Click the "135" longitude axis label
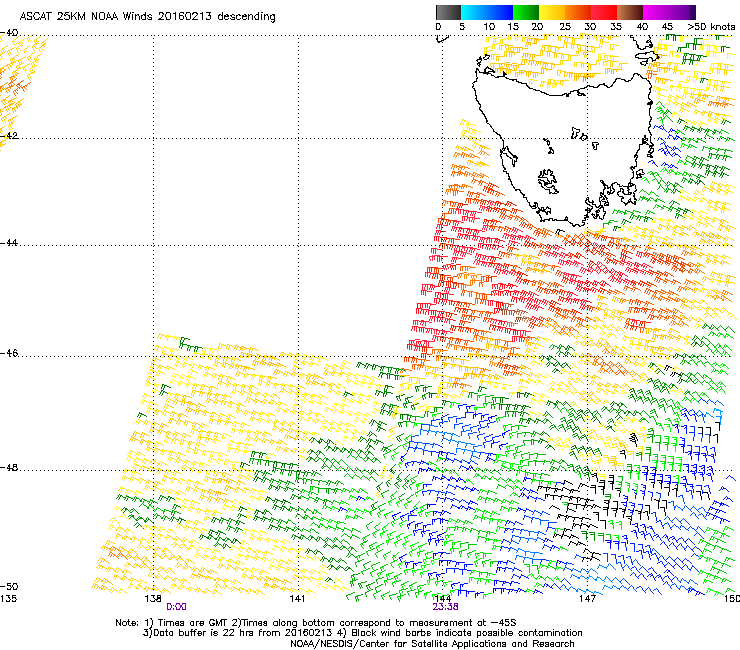 point(8,599)
